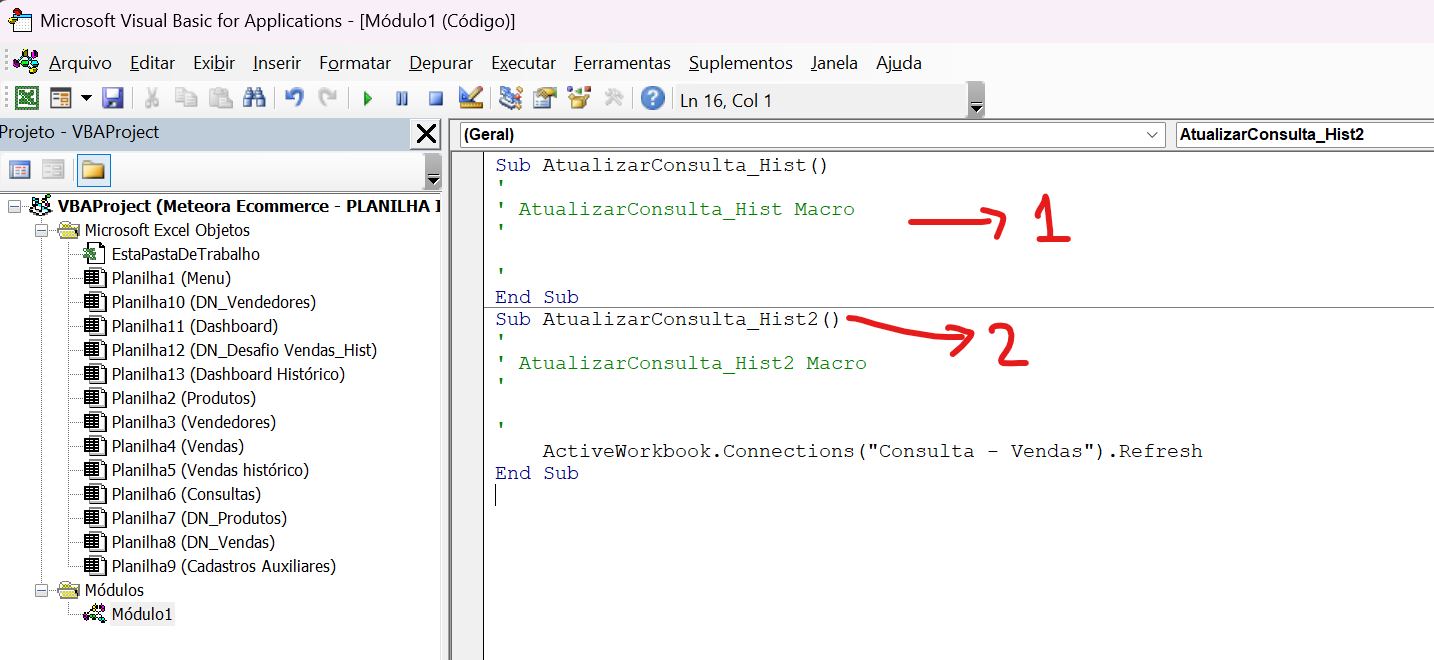This screenshot has width=1434, height=660.
Task: Select Planilha11 (Dashboard)
Action: [x=194, y=326]
